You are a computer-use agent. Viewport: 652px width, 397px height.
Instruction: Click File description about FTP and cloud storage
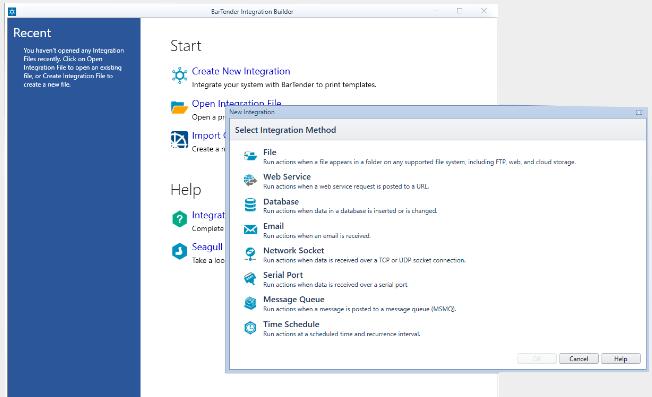420,162
